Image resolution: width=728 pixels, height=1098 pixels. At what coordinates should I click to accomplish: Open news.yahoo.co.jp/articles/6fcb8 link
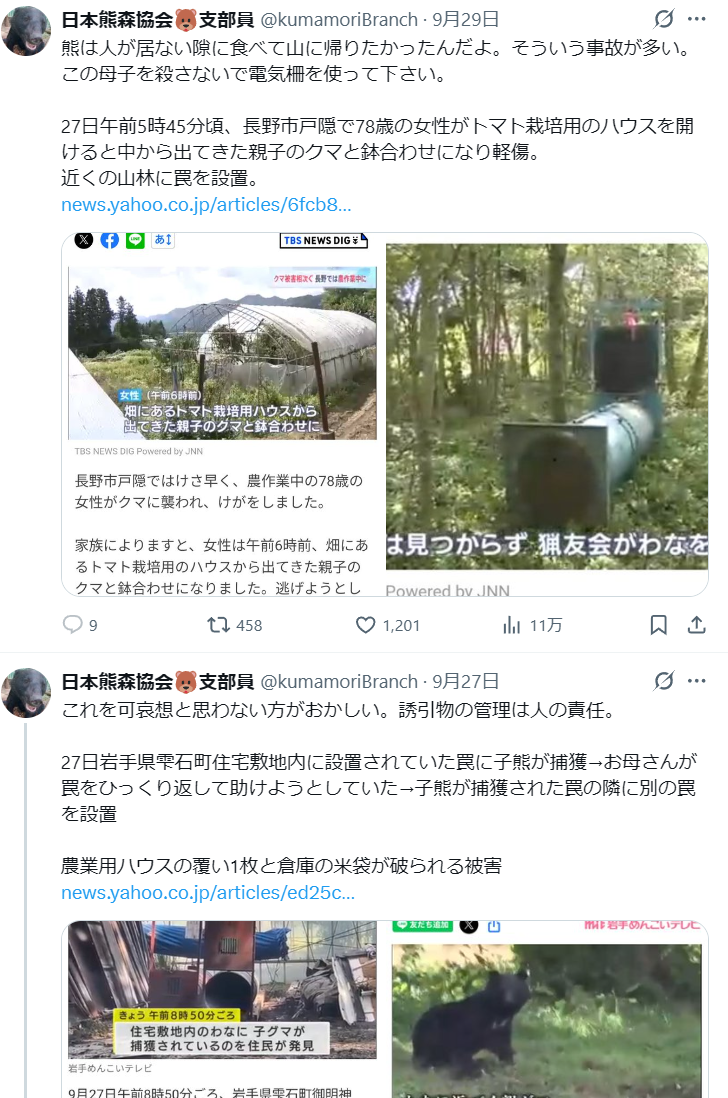coord(206,204)
